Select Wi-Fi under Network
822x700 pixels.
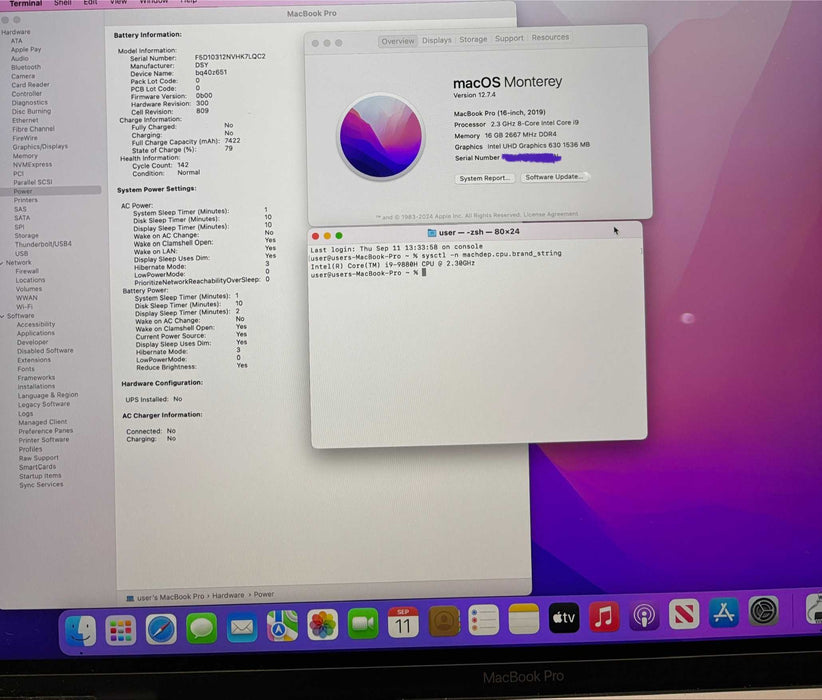click(24, 307)
